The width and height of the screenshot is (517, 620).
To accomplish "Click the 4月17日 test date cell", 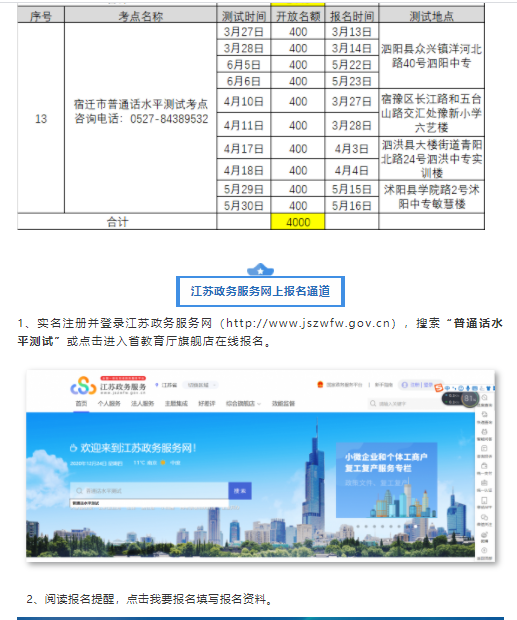I will [243, 149].
